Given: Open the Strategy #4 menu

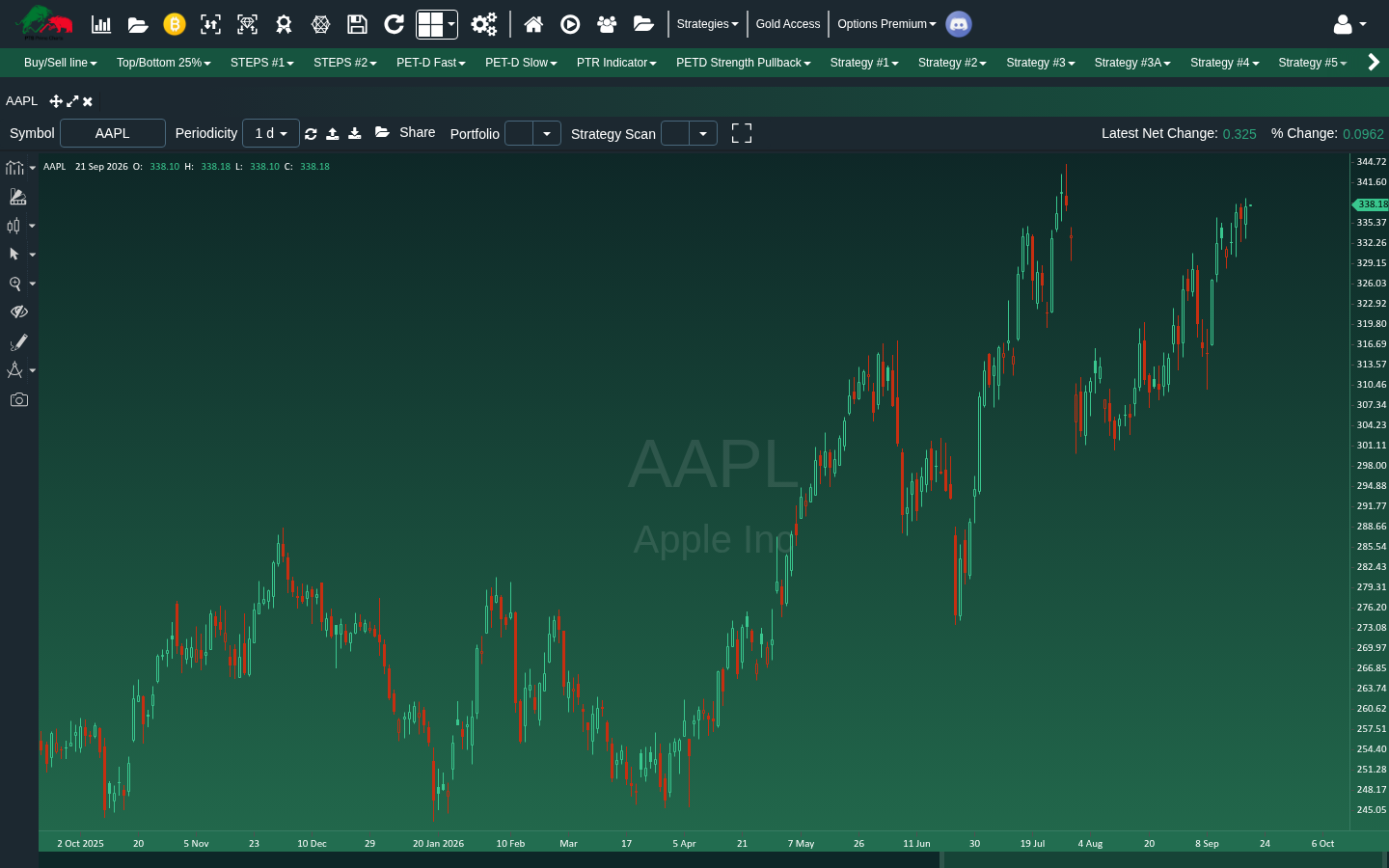Looking at the screenshot, I should click(x=1225, y=63).
